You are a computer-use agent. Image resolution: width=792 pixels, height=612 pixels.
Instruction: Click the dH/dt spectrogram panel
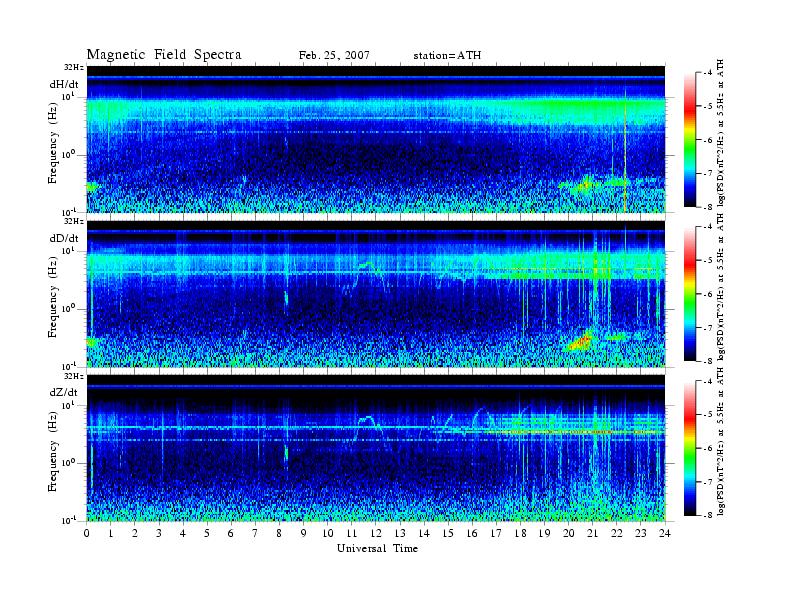pyautogui.click(x=376, y=139)
